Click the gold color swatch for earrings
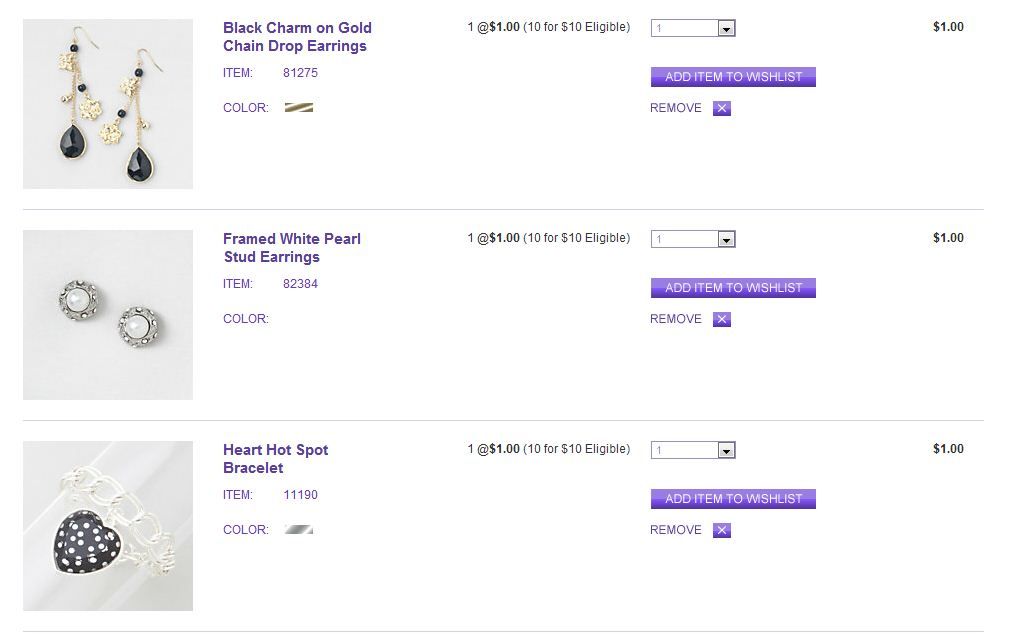Screen dimensions: 1017x634 [x=298, y=107]
